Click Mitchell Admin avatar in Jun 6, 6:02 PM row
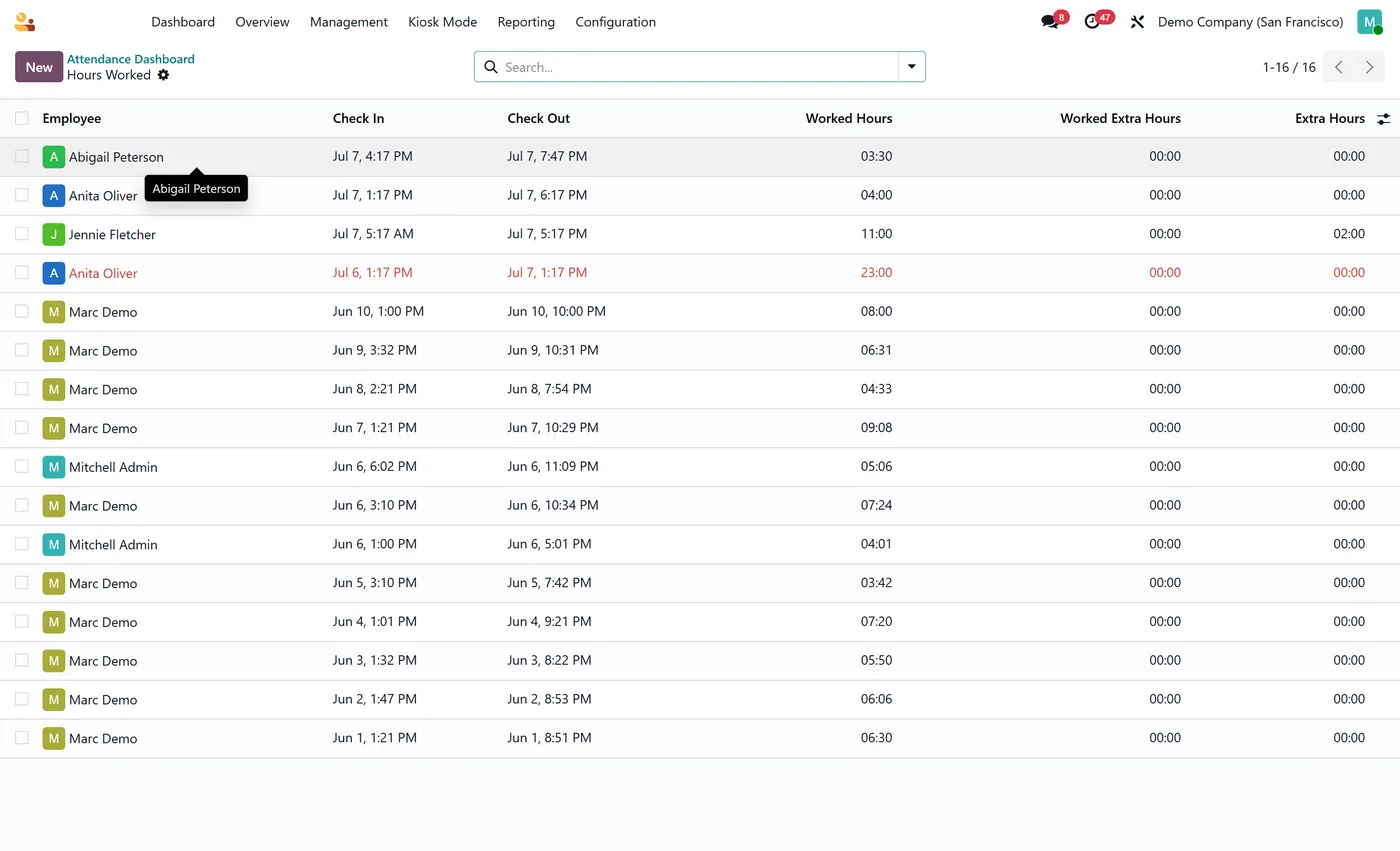Screen dimensions: 1400x851 pyautogui.click(x=53, y=467)
